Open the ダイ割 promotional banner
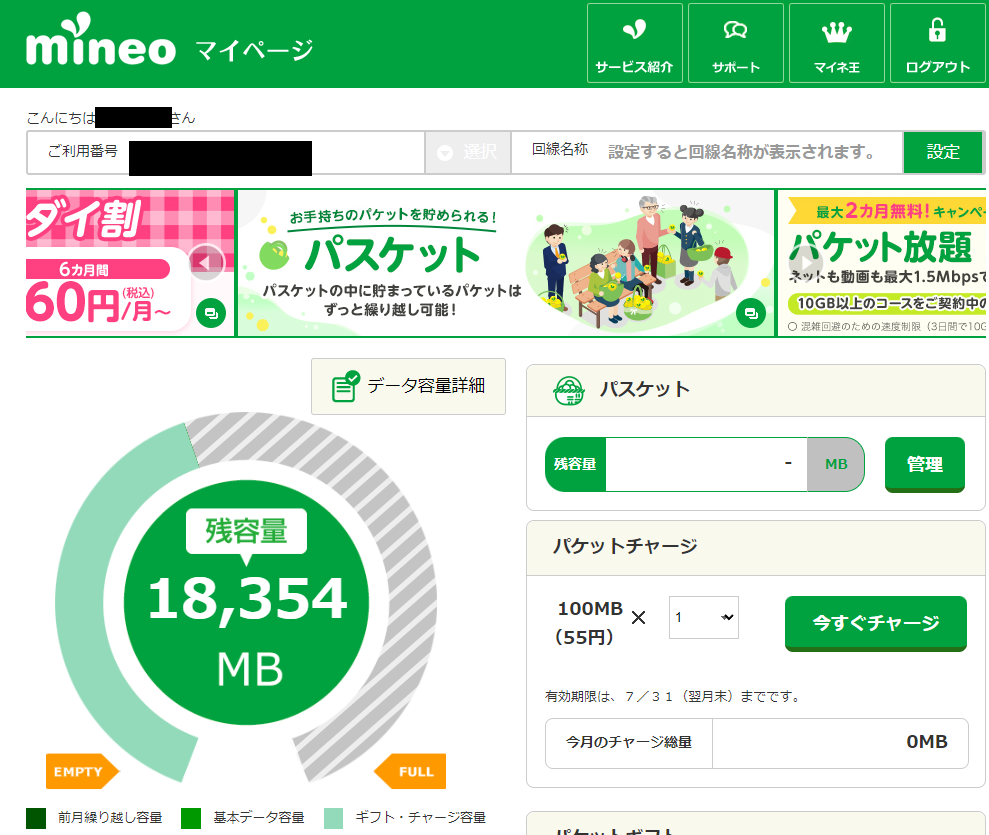Viewport: 989px width, 835px height. [129, 263]
